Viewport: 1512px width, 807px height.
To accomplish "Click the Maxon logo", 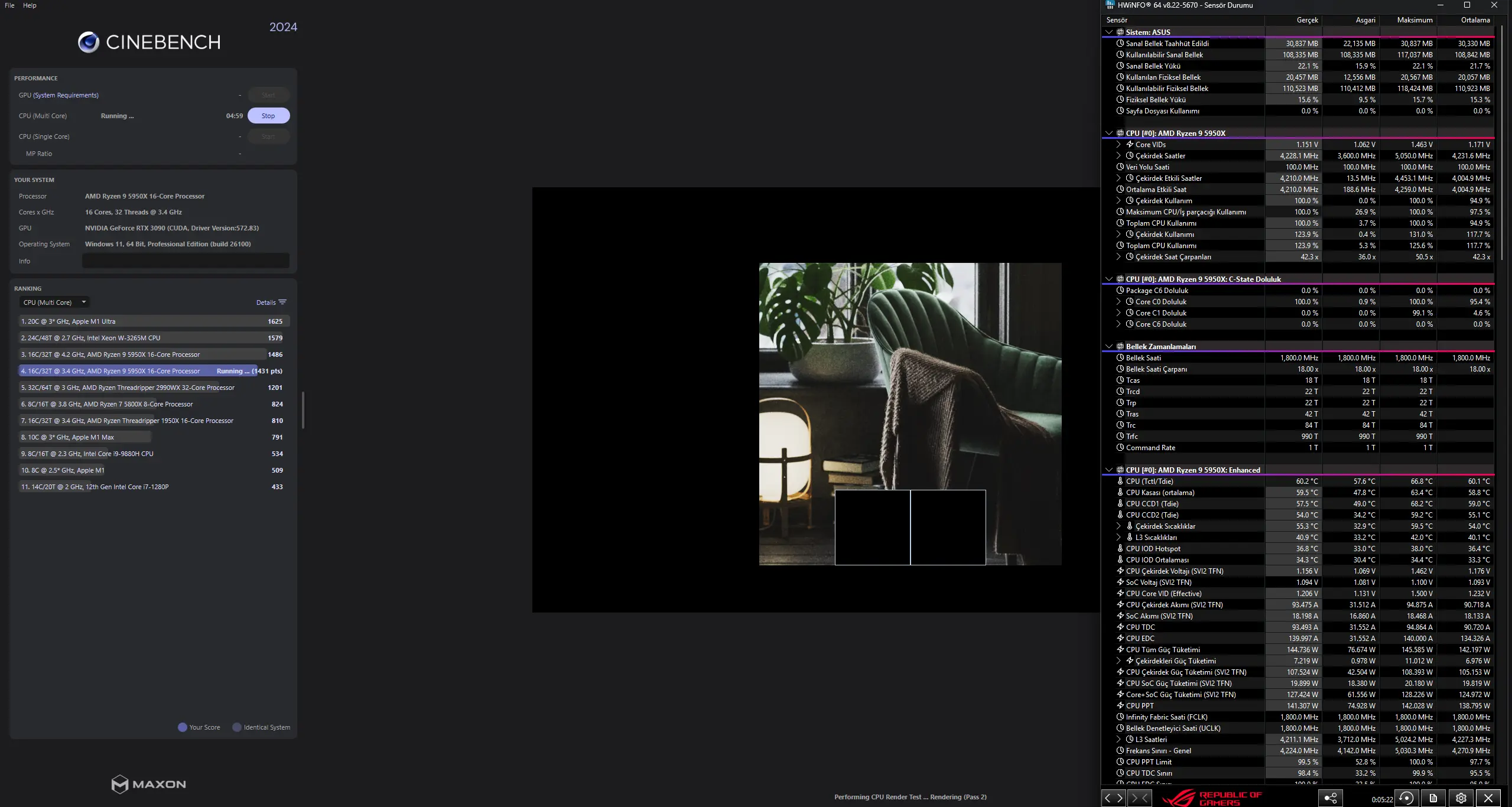I will pyautogui.click(x=148, y=784).
